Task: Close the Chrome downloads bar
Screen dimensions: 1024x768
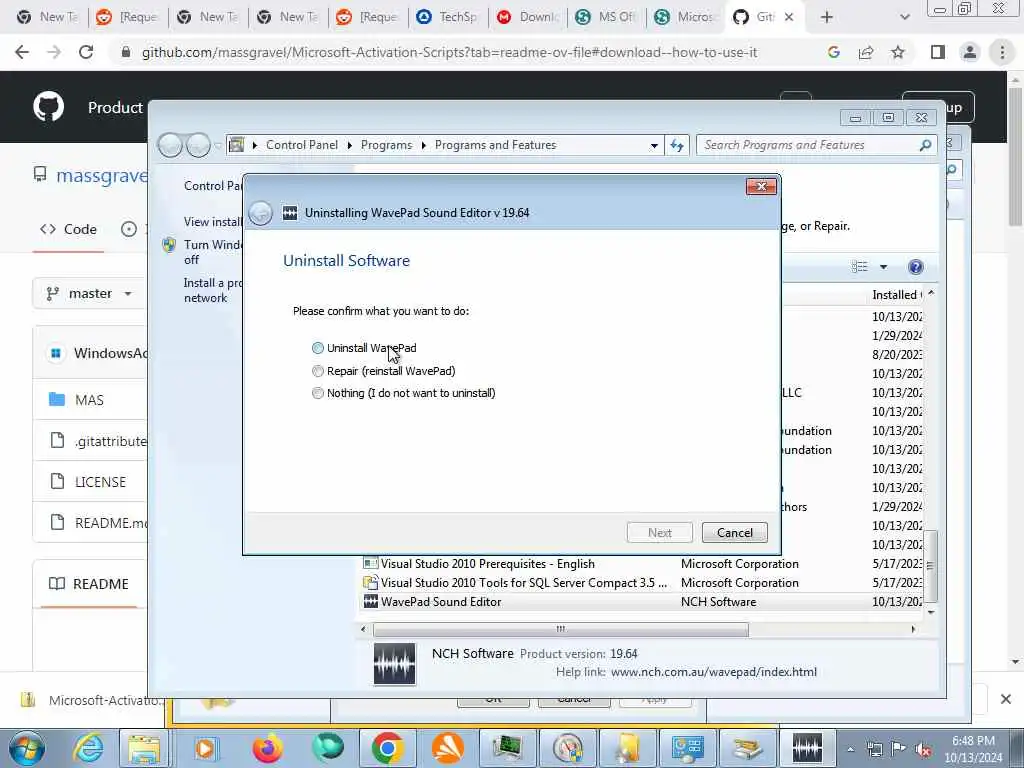Action: coord(1006,699)
